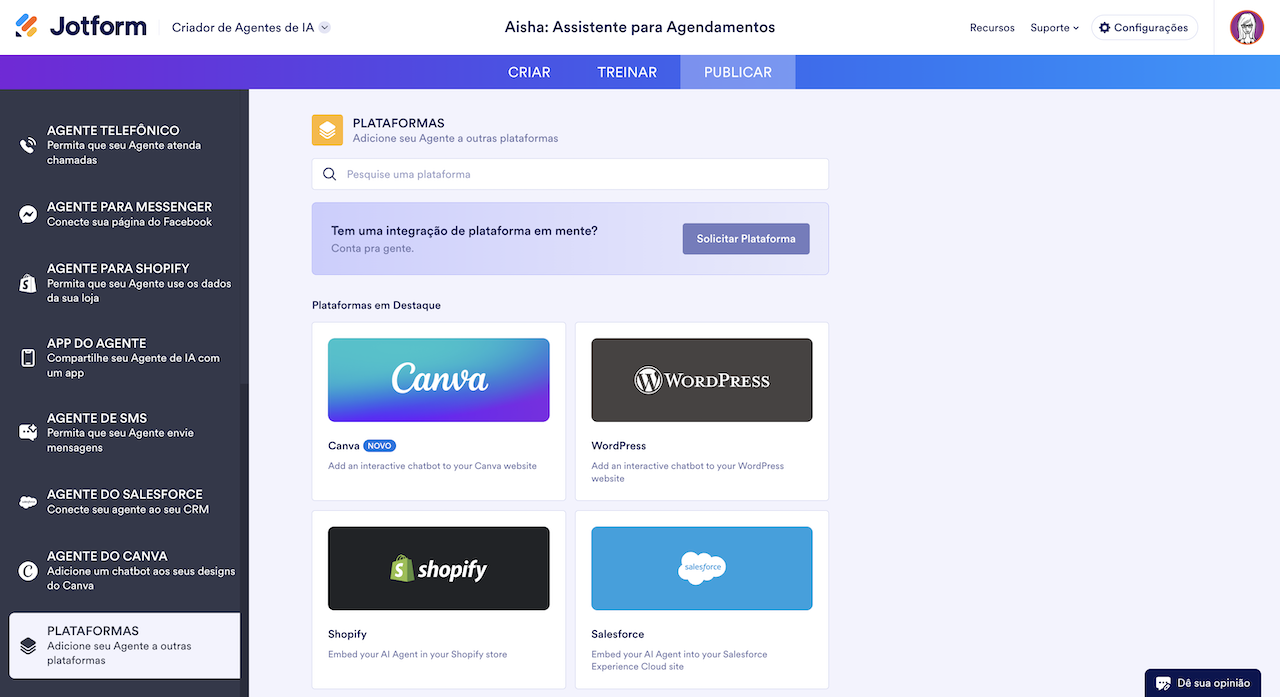Click the Shopify card title text

(x=347, y=634)
